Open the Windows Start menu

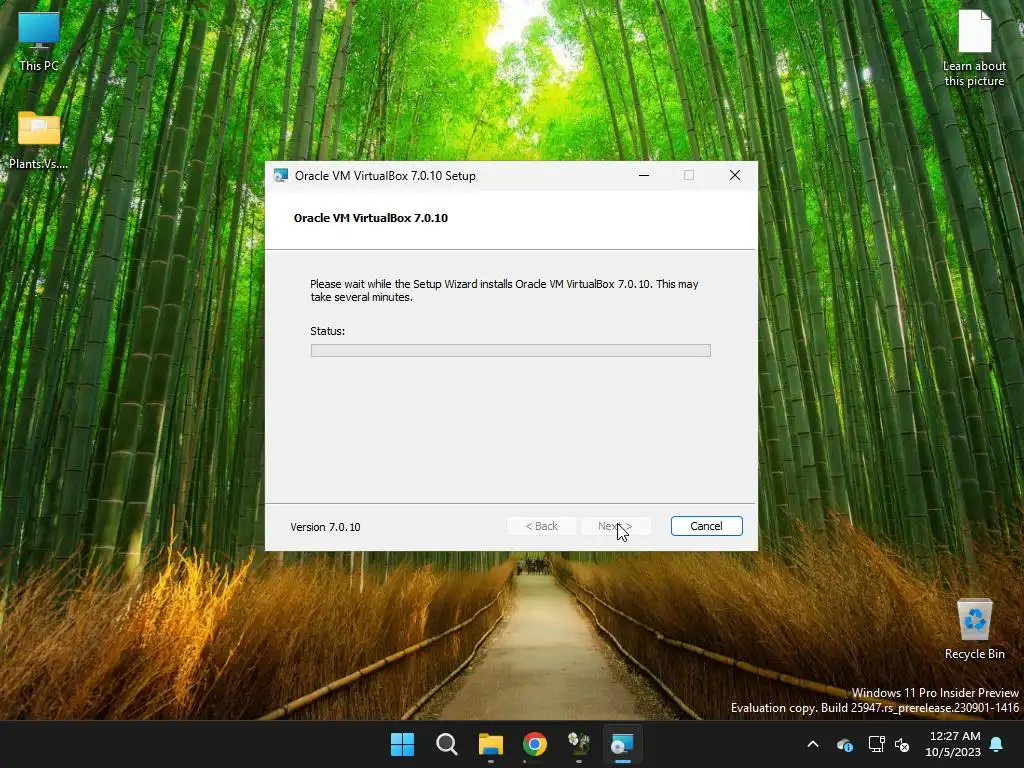click(x=402, y=744)
